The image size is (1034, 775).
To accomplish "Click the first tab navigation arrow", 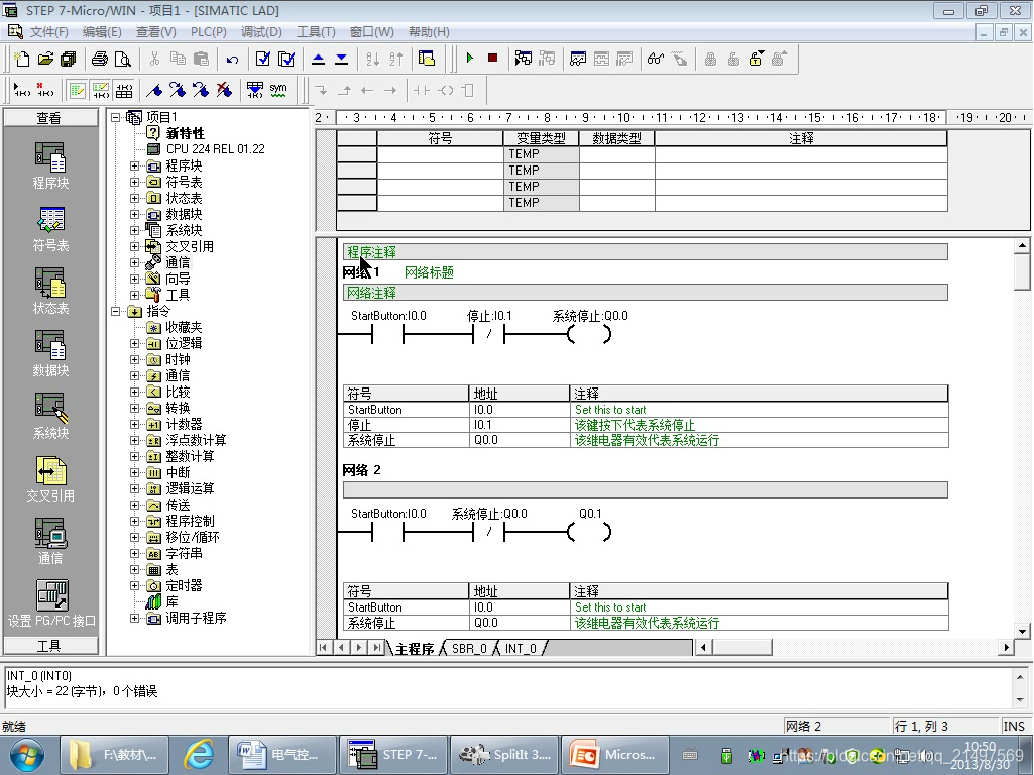I will [x=323, y=648].
